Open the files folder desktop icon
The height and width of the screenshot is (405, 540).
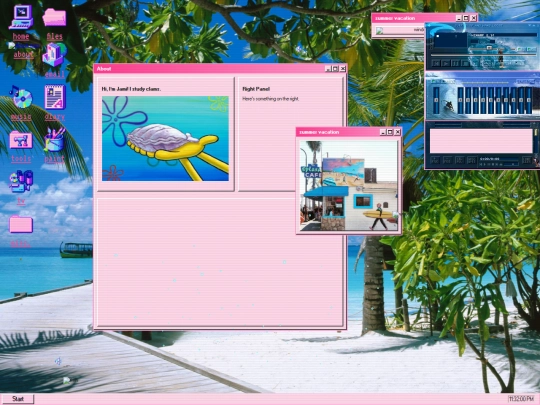pos(54,17)
